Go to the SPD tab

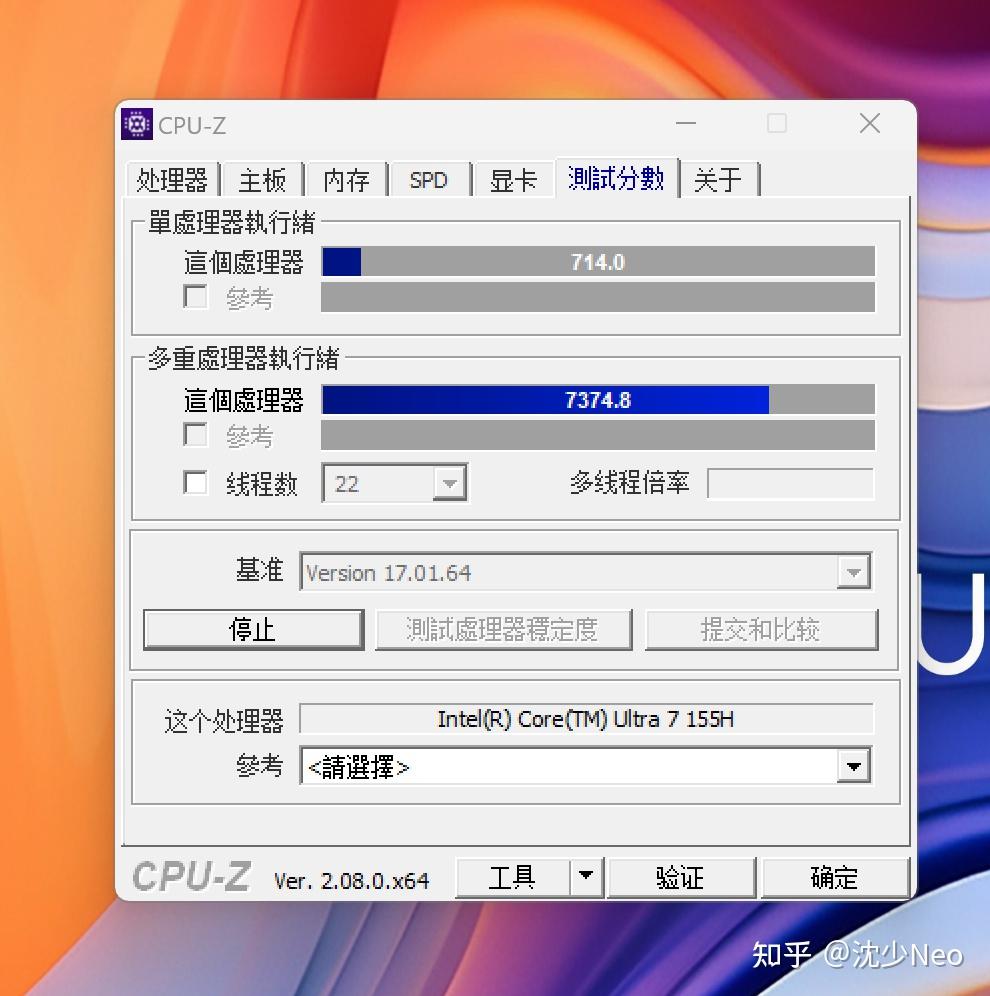pyautogui.click(x=430, y=180)
